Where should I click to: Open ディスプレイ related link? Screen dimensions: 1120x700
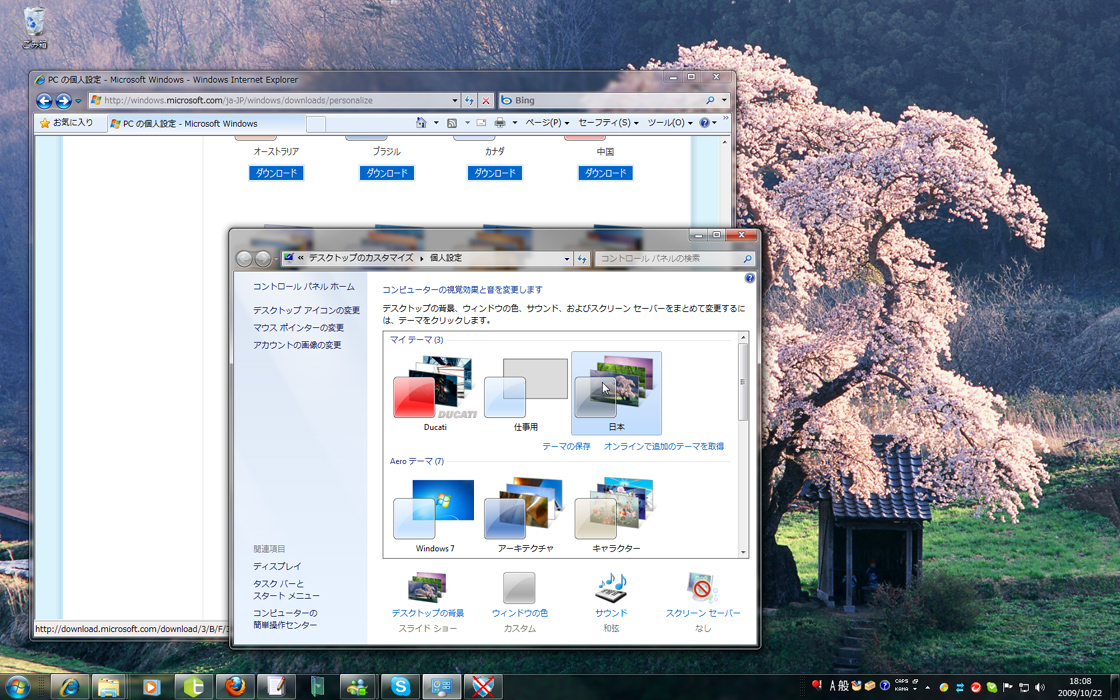click(277, 566)
